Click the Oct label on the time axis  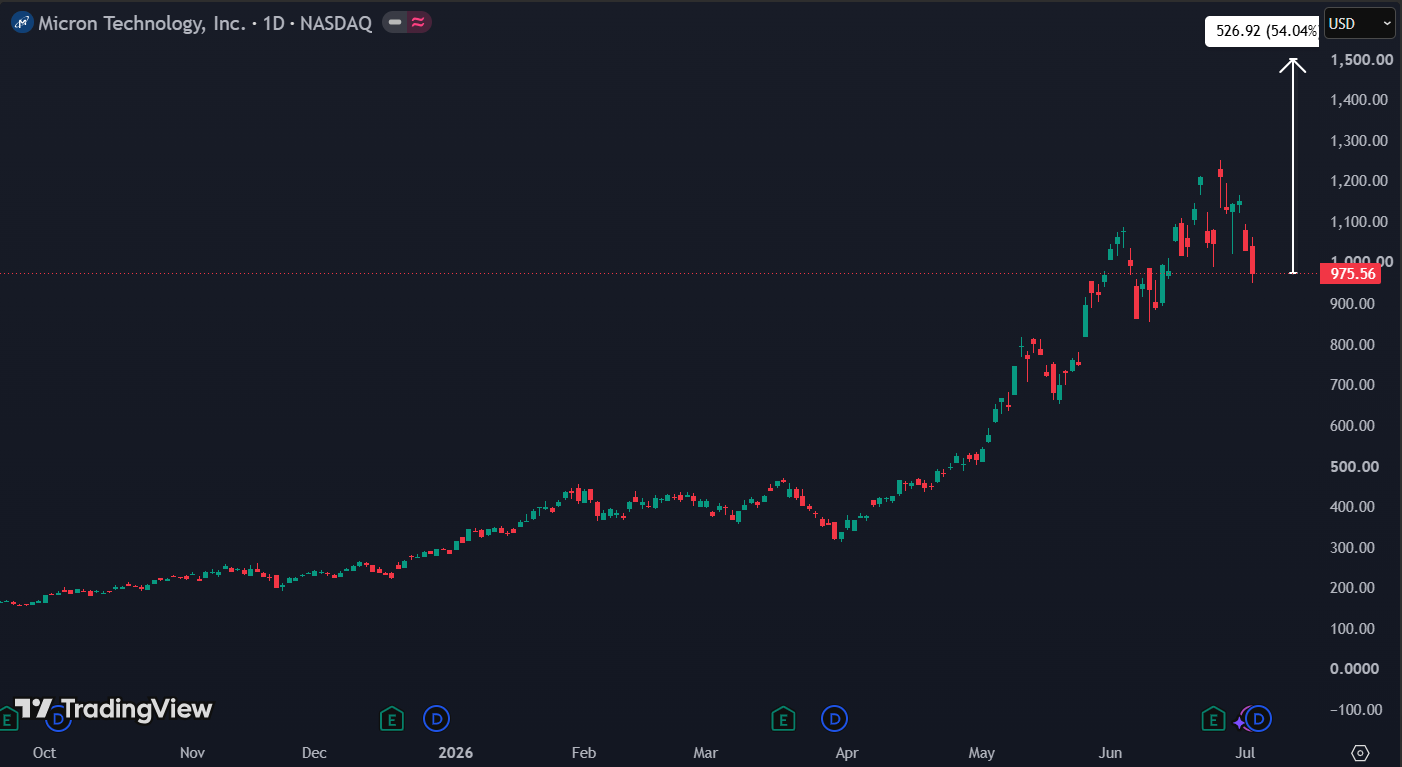[44, 752]
